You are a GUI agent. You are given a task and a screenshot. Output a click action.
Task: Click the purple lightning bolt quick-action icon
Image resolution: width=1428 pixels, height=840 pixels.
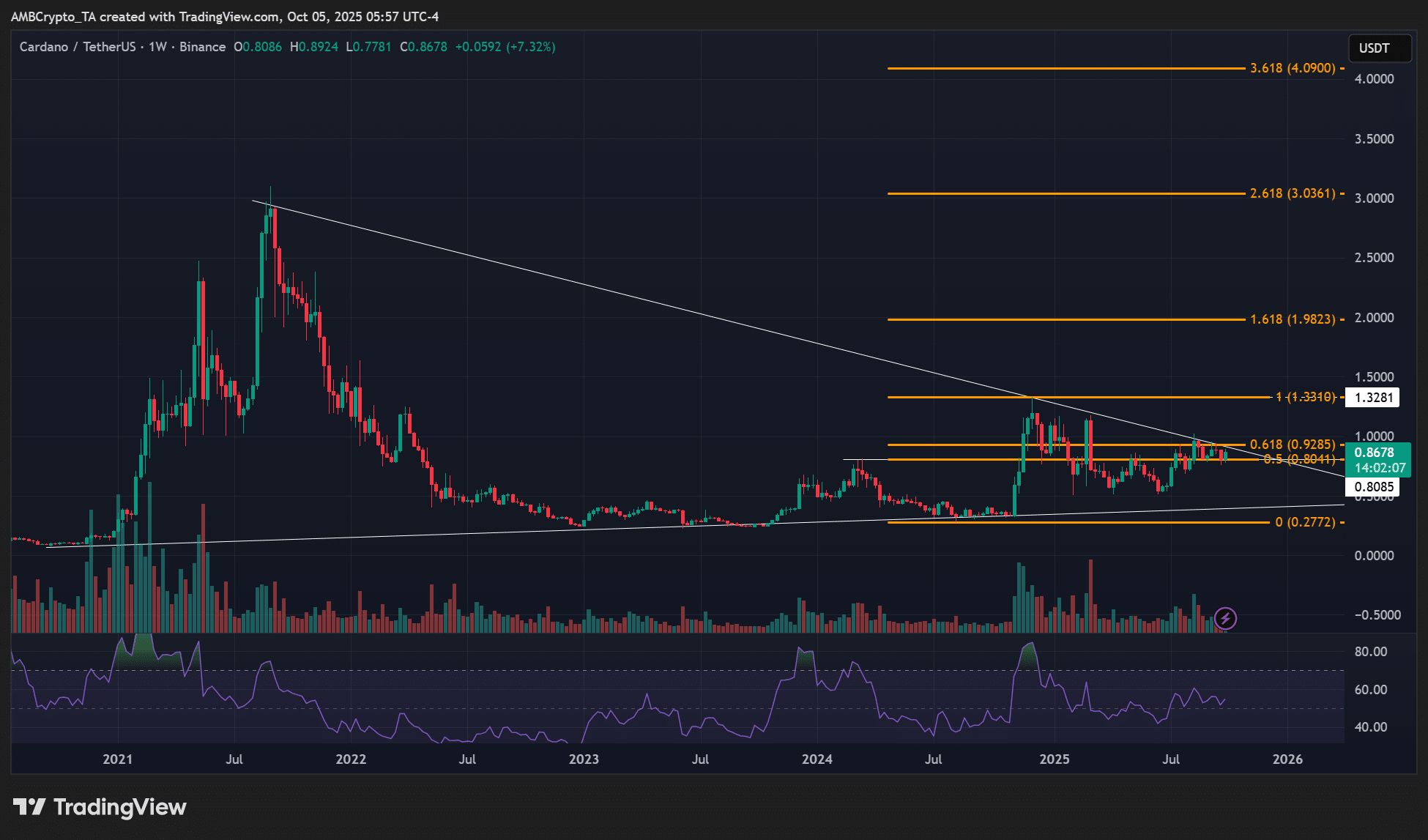(x=1227, y=619)
